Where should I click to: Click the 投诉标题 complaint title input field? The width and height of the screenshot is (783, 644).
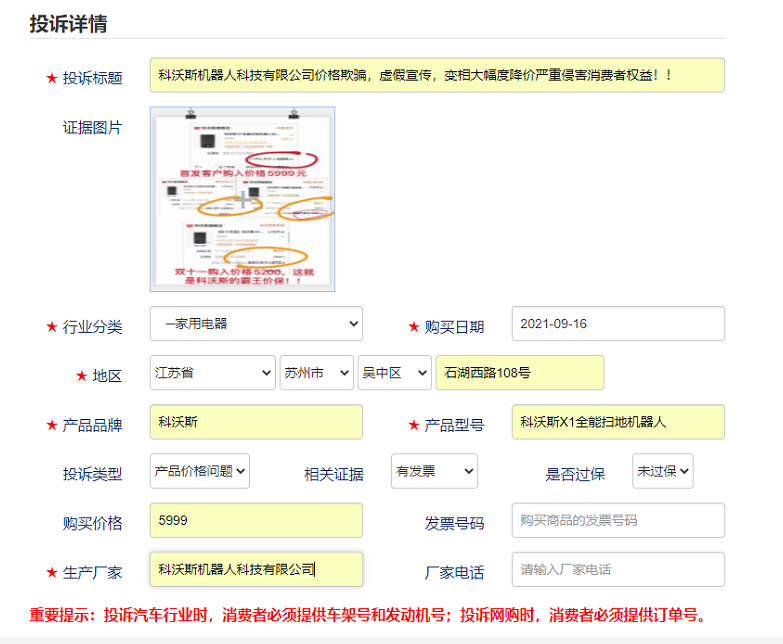coord(437,75)
